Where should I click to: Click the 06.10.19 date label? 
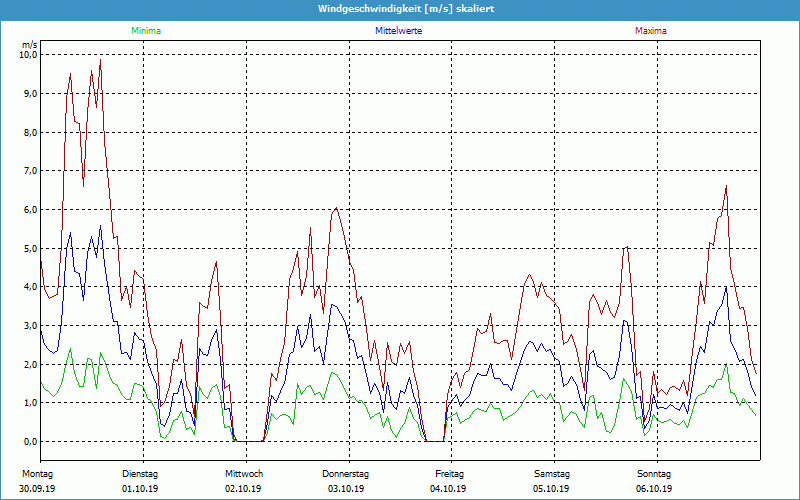[x=654, y=489]
